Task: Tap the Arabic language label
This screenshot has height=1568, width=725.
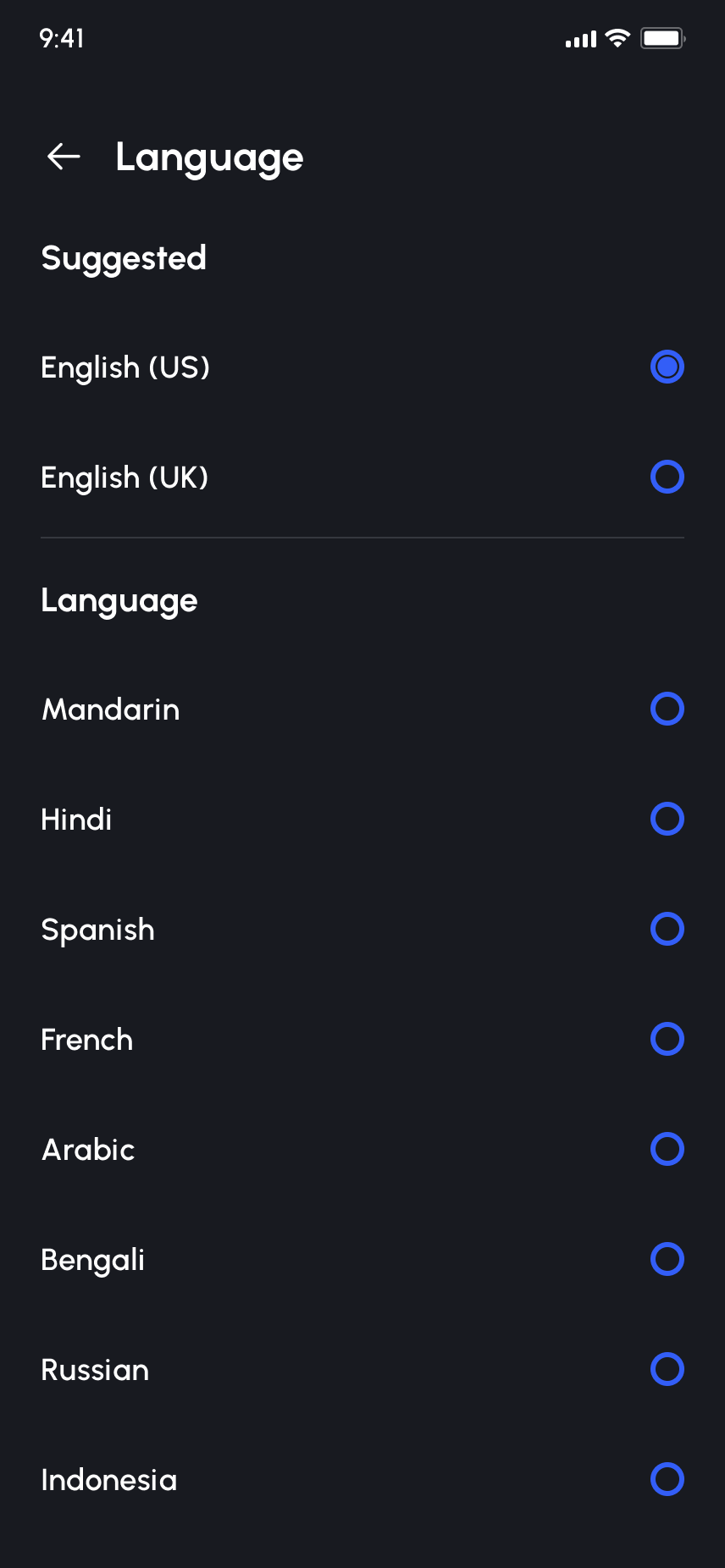Action: coord(89,1150)
